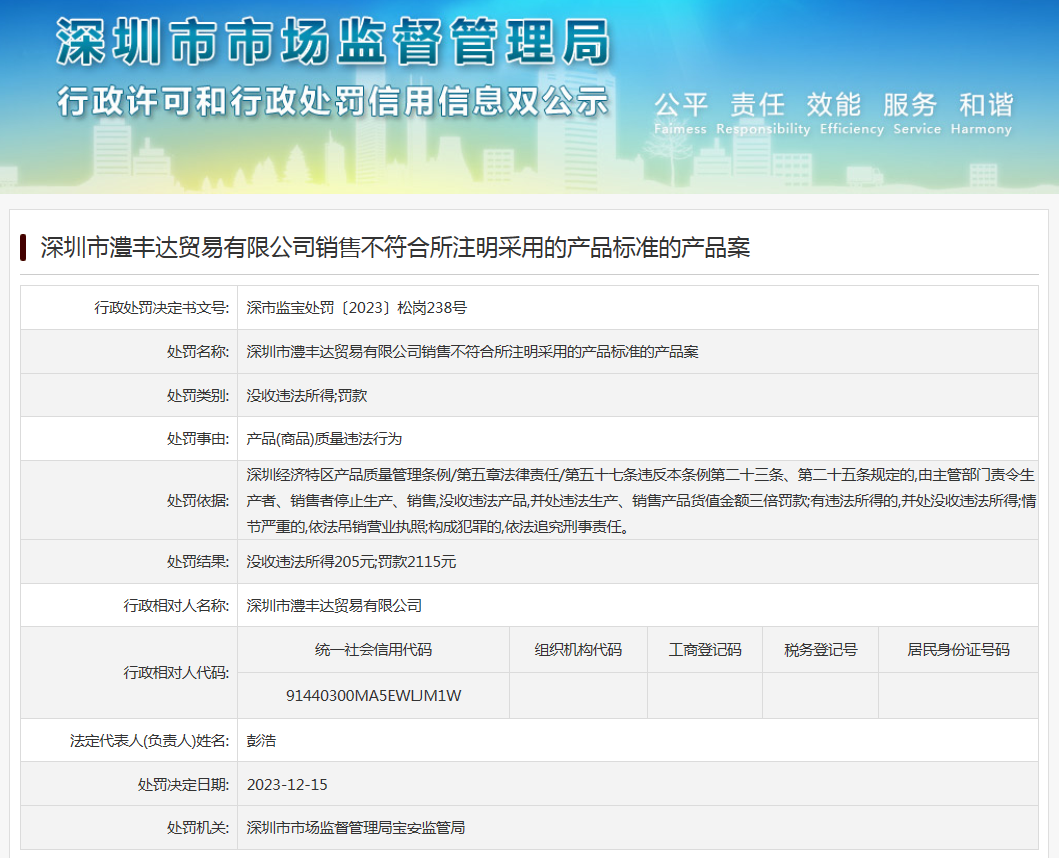The width and height of the screenshot is (1059, 858).
Task: Click the penalty result 没收违法所得205元;罚款2115元
Action: tap(351, 562)
